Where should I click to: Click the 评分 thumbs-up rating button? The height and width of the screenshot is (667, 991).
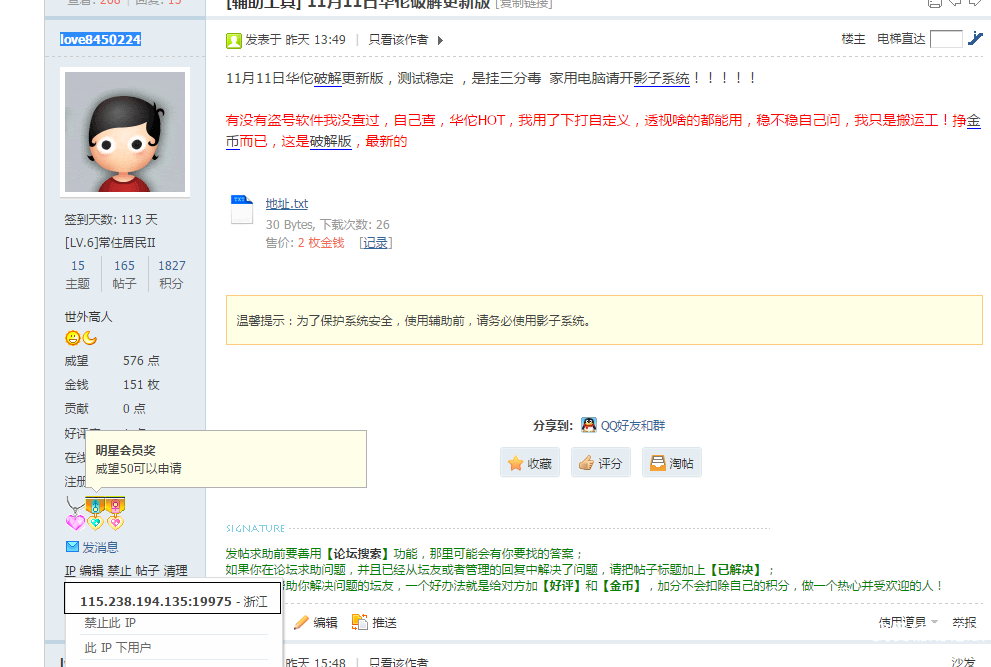point(600,463)
